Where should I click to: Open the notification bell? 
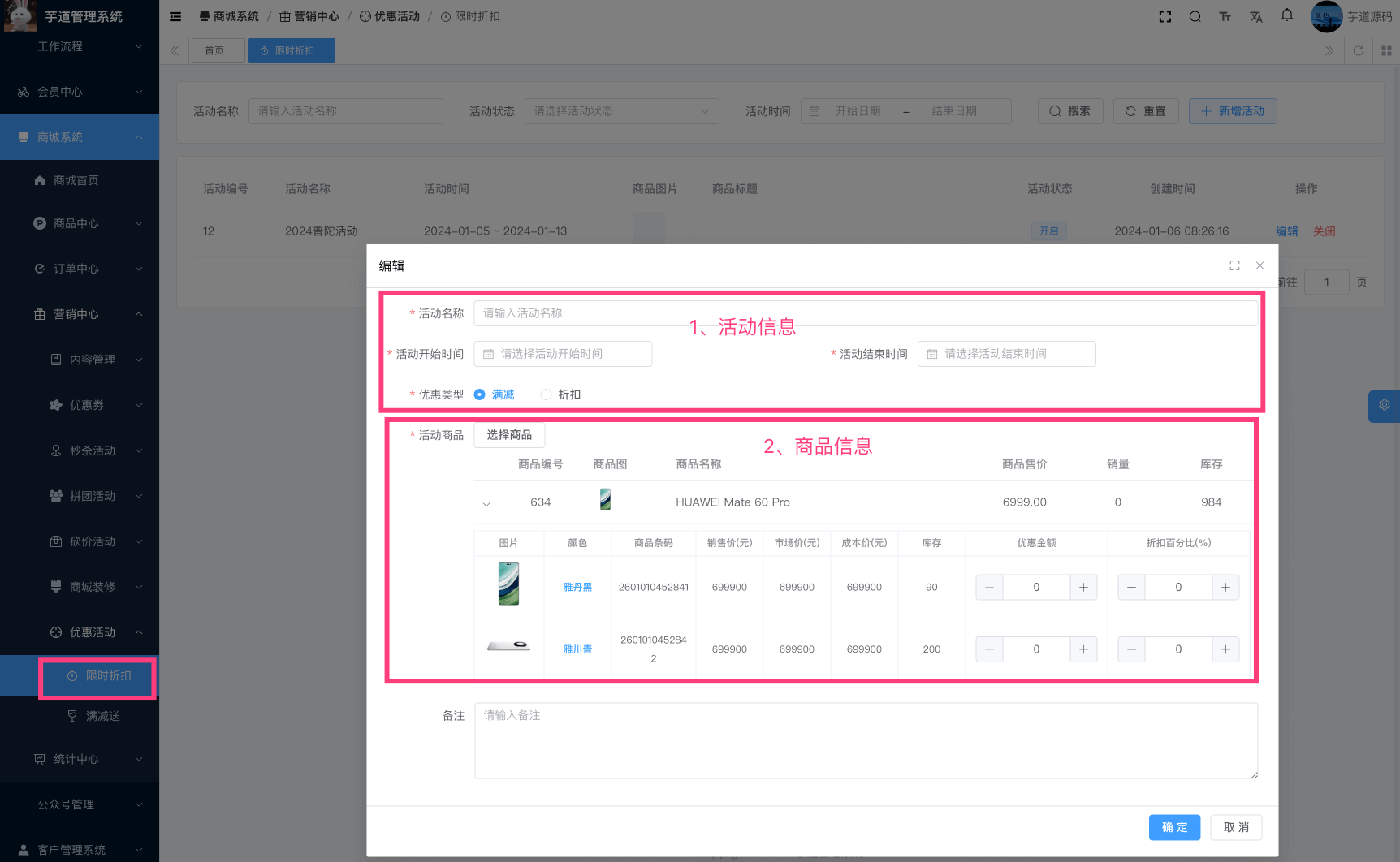pos(1286,15)
